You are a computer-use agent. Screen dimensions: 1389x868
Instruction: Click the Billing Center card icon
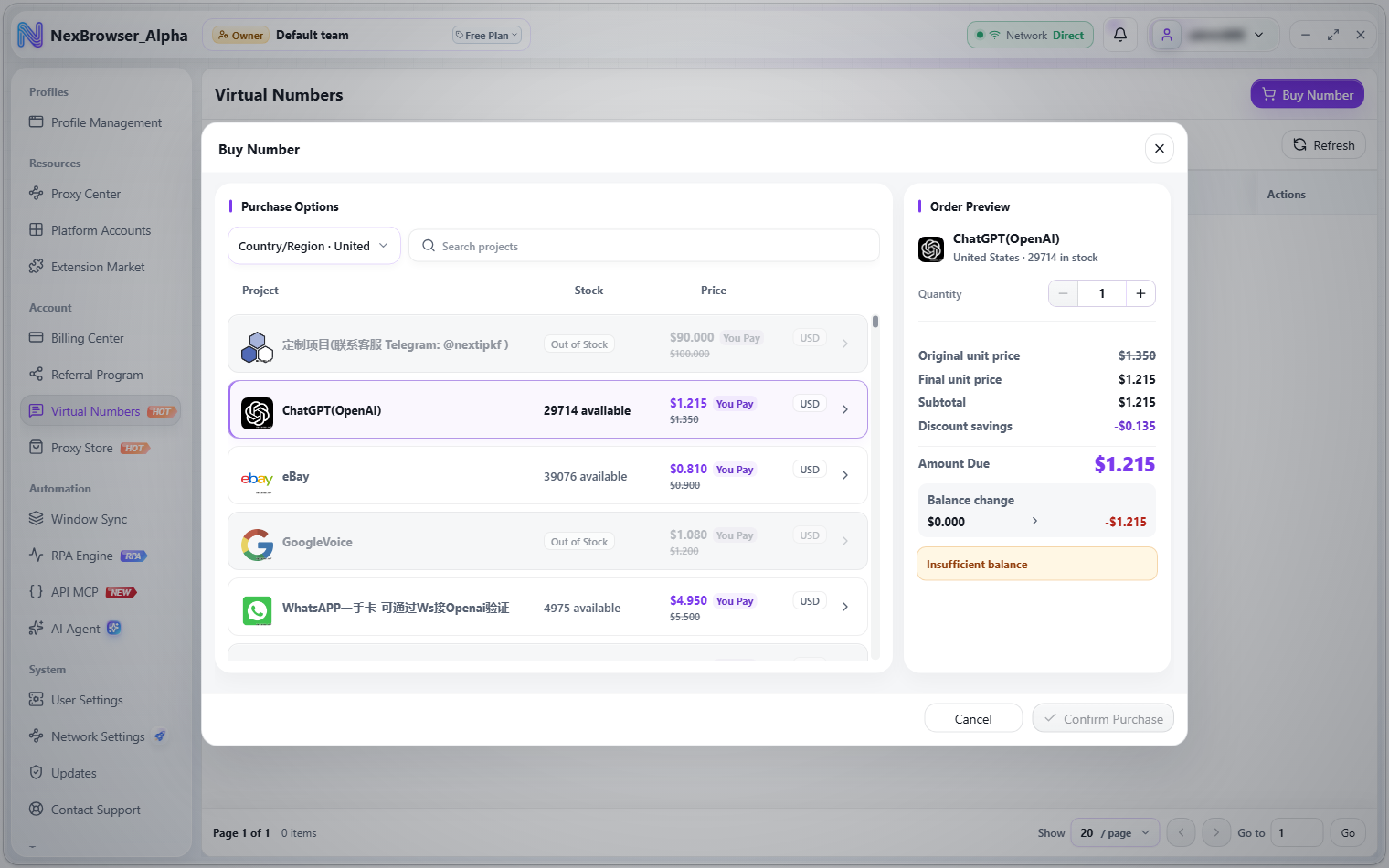pyautogui.click(x=37, y=337)
